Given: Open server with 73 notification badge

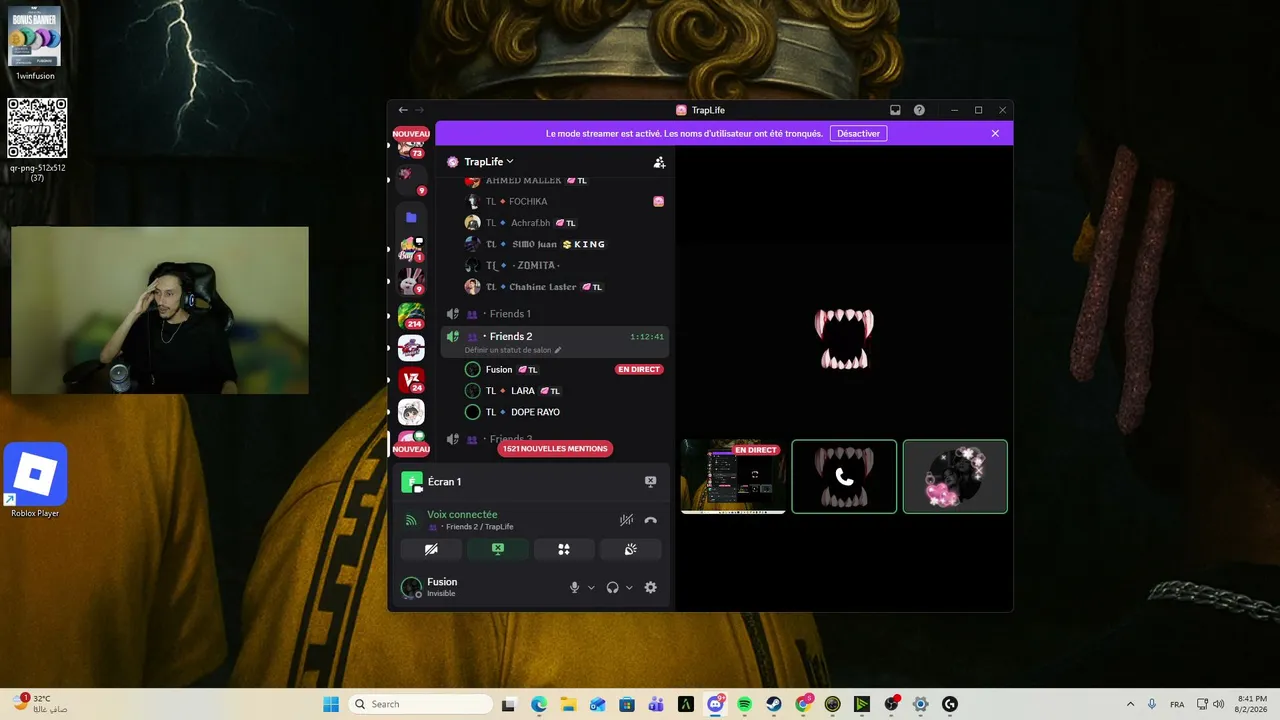Looking at the screenshot, I should click(x=411, y=149).
